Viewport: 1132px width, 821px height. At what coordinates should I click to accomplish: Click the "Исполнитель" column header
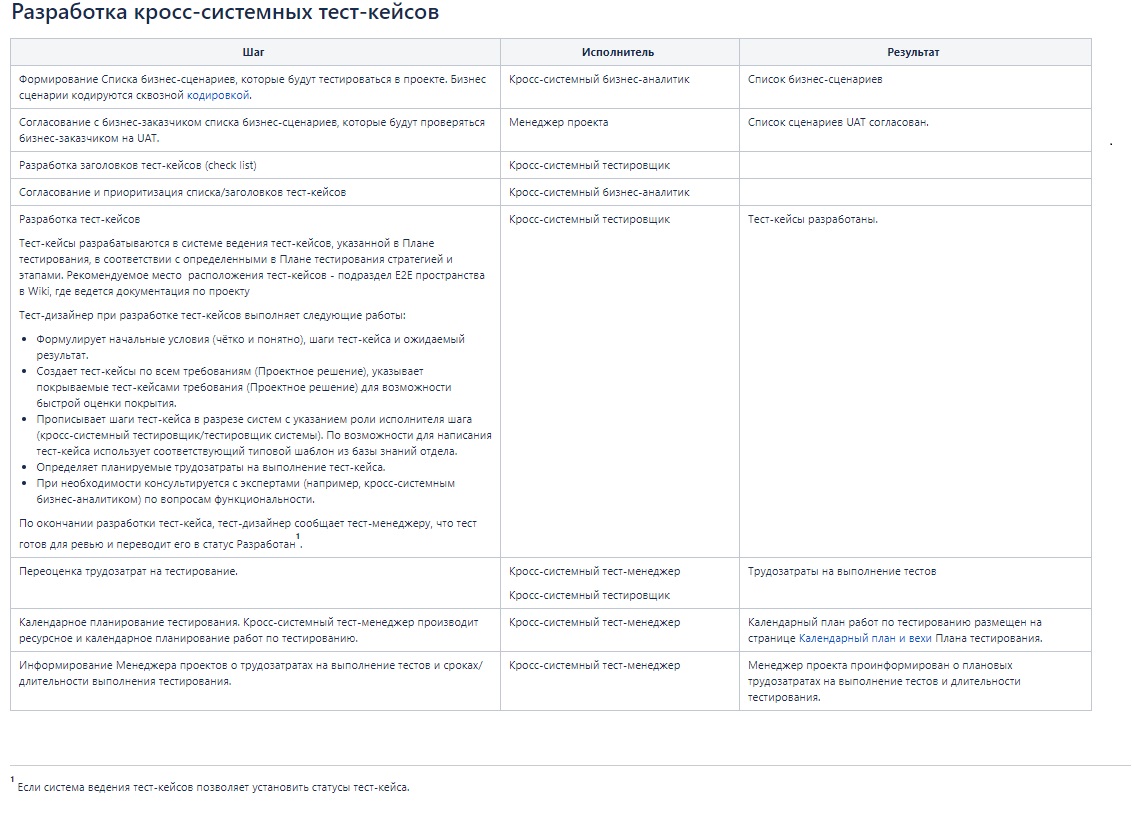point(618,52)
